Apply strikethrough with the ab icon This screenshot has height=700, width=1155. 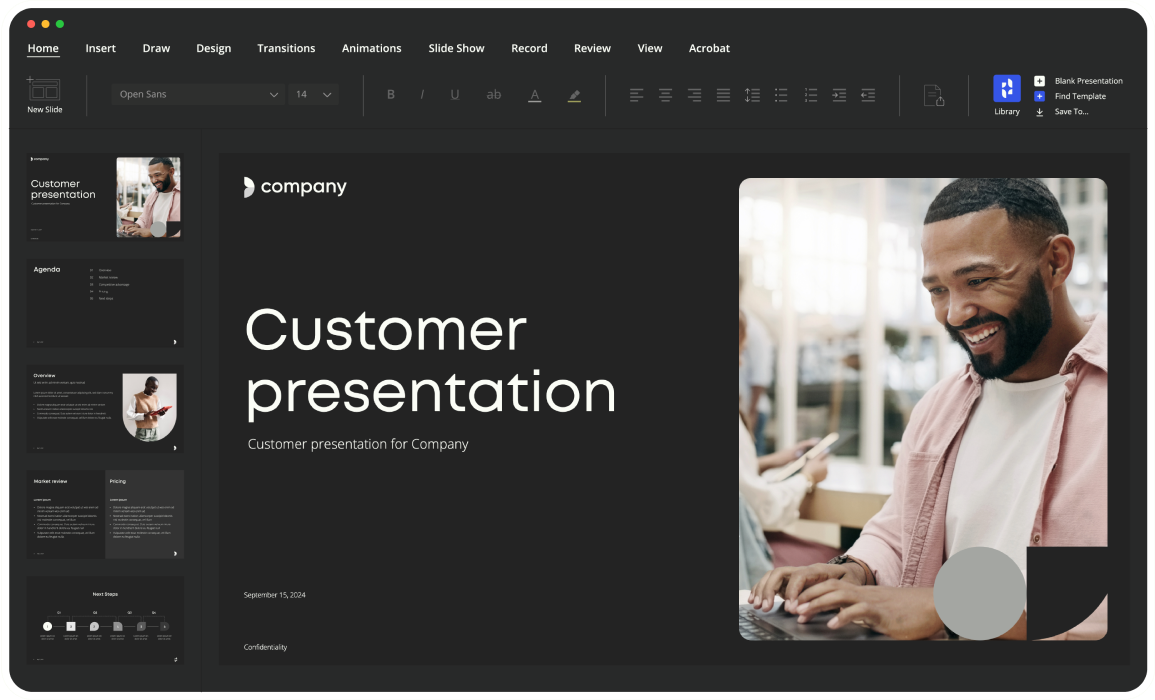[x=494, y=94]
